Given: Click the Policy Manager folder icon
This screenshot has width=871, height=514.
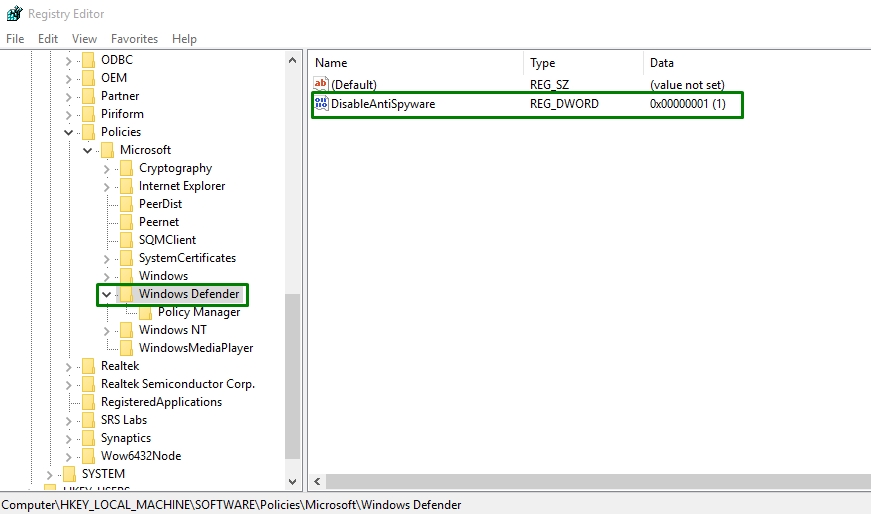Looking at the screenshot, I should [x=146, y=312].
